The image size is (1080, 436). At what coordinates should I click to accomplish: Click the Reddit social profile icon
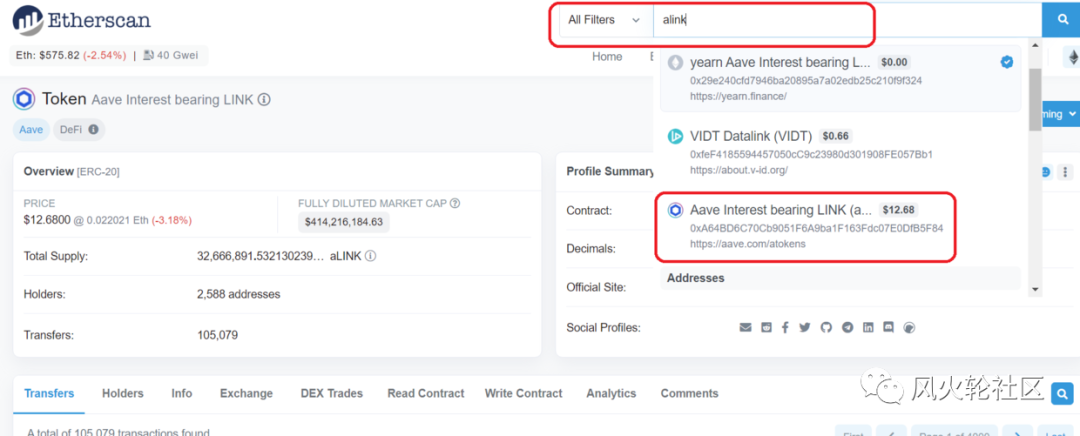pos(766,327)
